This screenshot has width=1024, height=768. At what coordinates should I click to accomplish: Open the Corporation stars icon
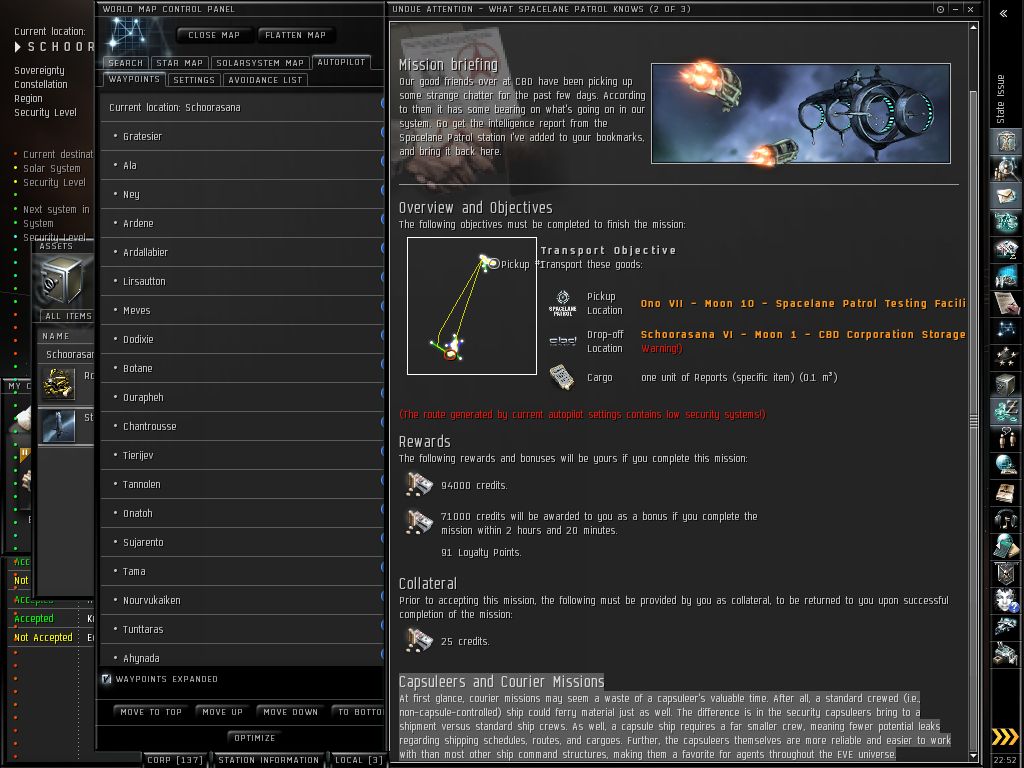click(1006, 357)
